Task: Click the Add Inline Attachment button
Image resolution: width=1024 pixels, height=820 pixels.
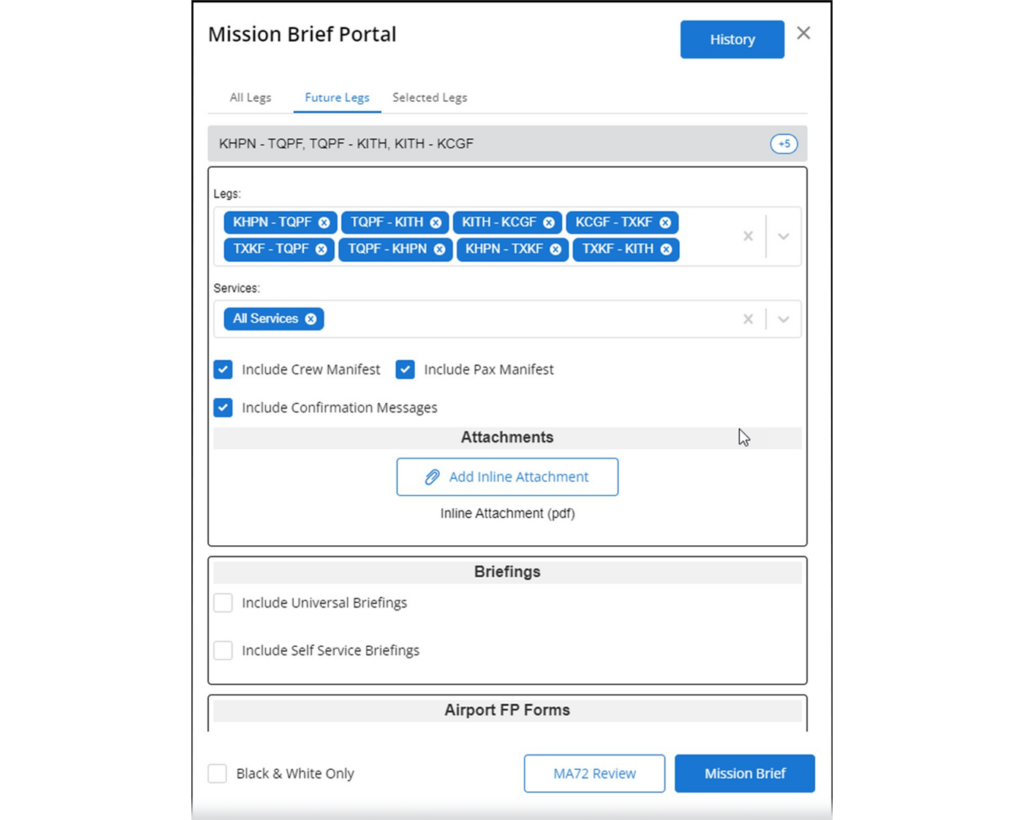Action: coord(507,477)
